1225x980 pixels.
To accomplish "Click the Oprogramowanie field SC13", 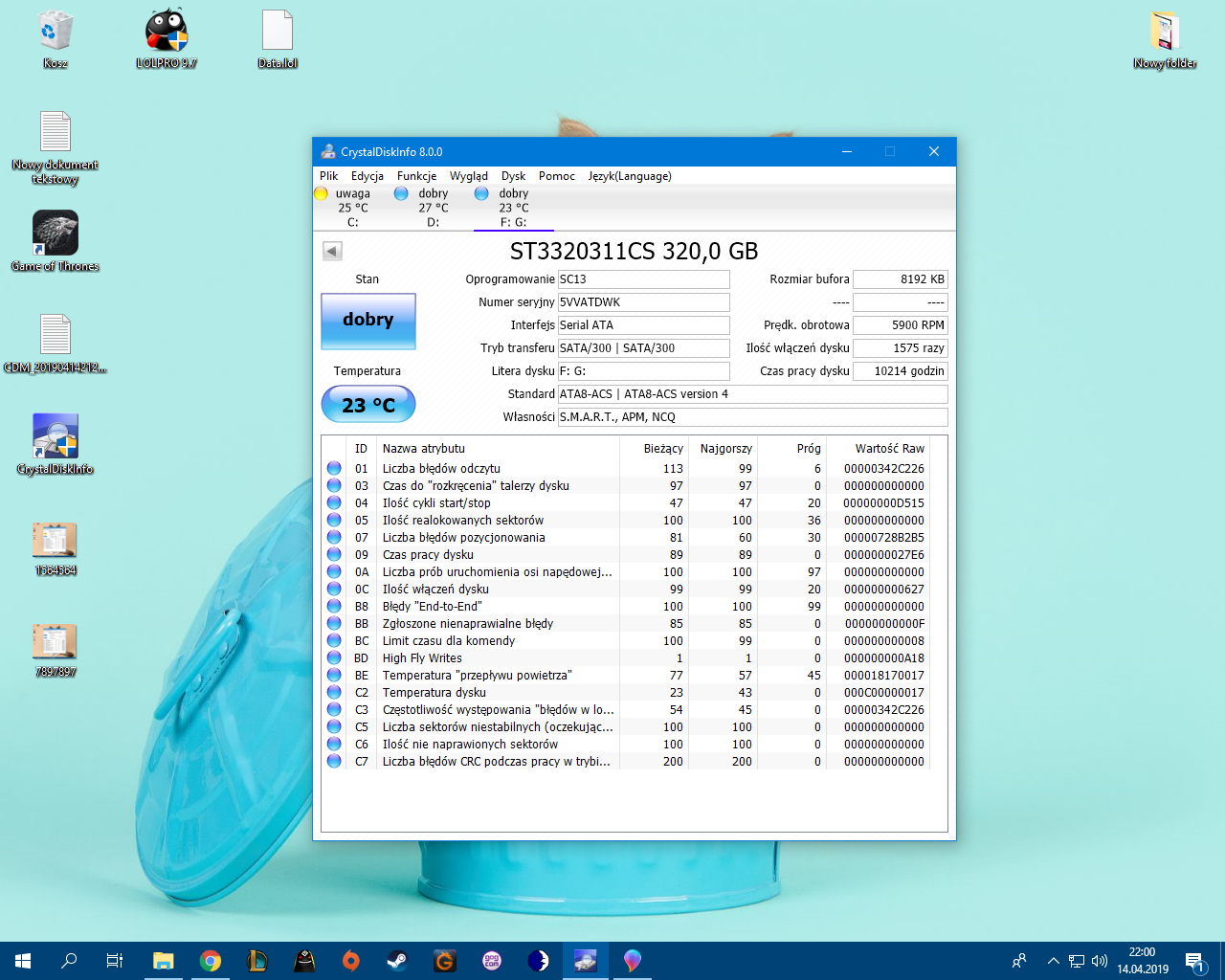I will (644, 279).
